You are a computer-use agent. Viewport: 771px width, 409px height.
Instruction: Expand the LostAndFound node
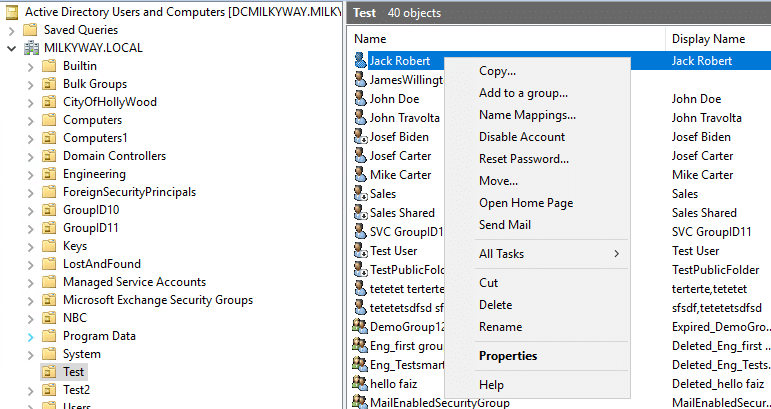click(x=30, y=265)
